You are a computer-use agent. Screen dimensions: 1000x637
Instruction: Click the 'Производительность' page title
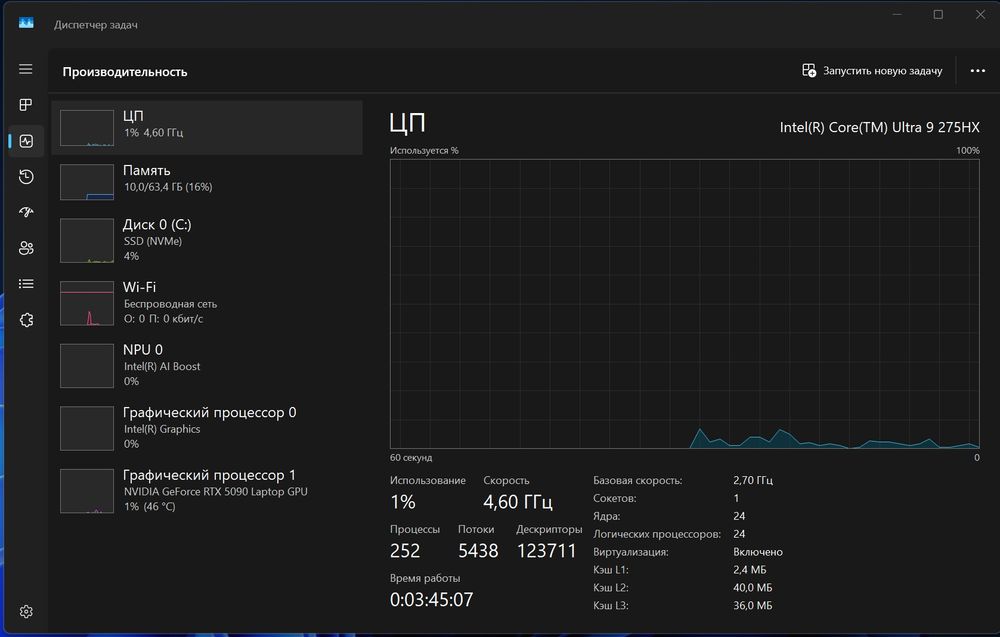pos(125,72)
